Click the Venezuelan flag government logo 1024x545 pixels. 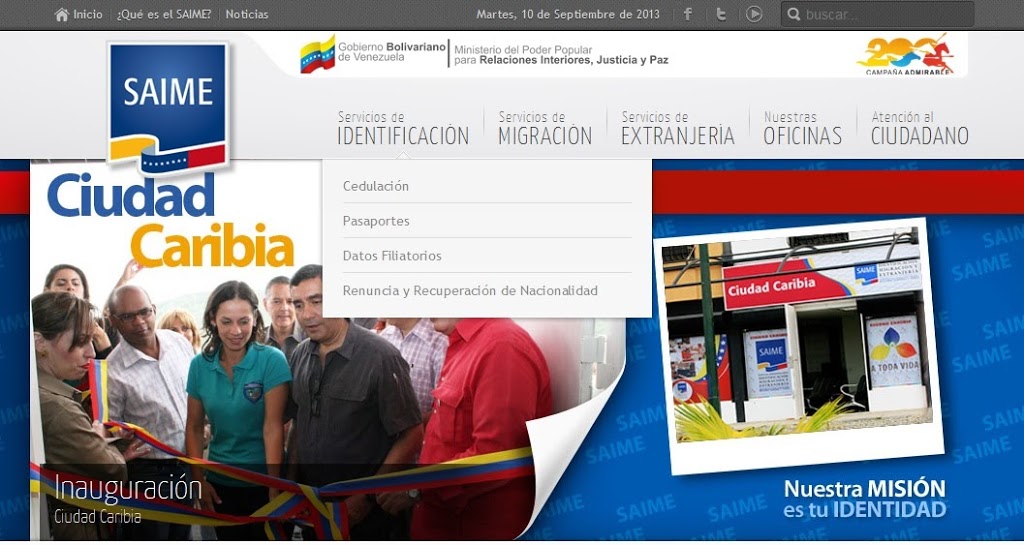317,54
